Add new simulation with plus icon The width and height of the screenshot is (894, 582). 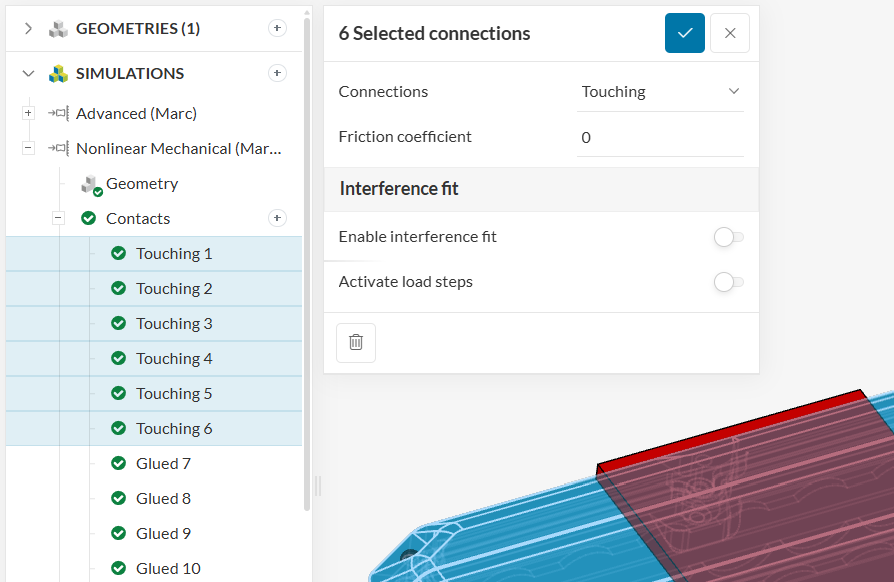pos(278,73)
